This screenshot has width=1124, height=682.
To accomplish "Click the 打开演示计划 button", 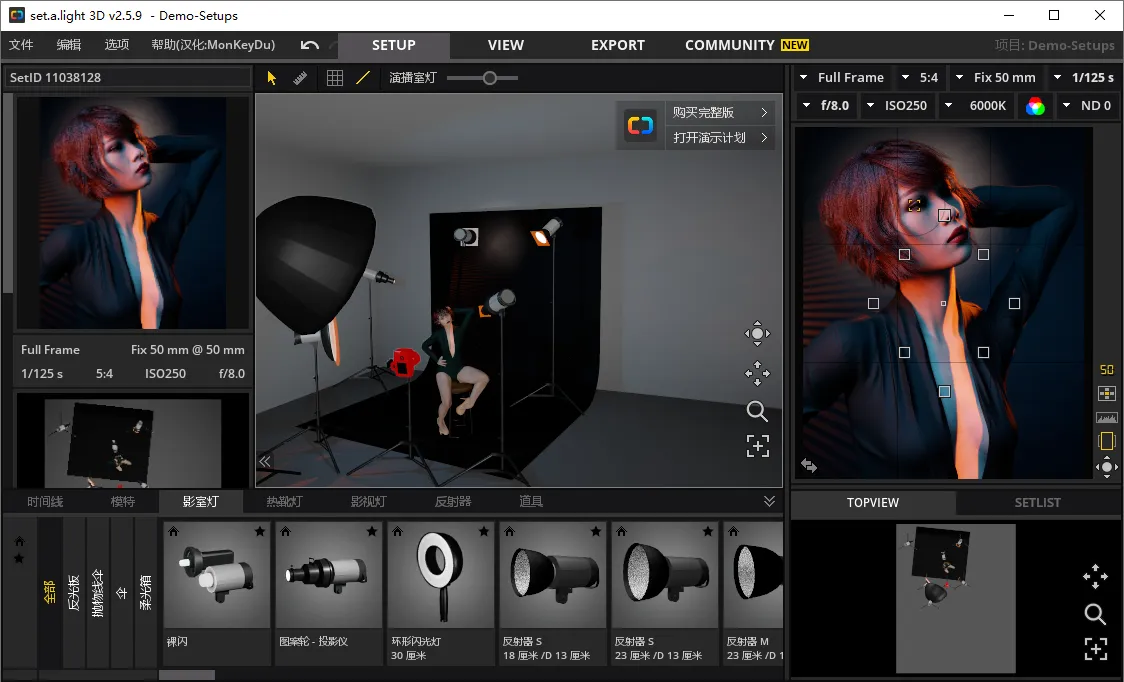I will click(719, 138).
